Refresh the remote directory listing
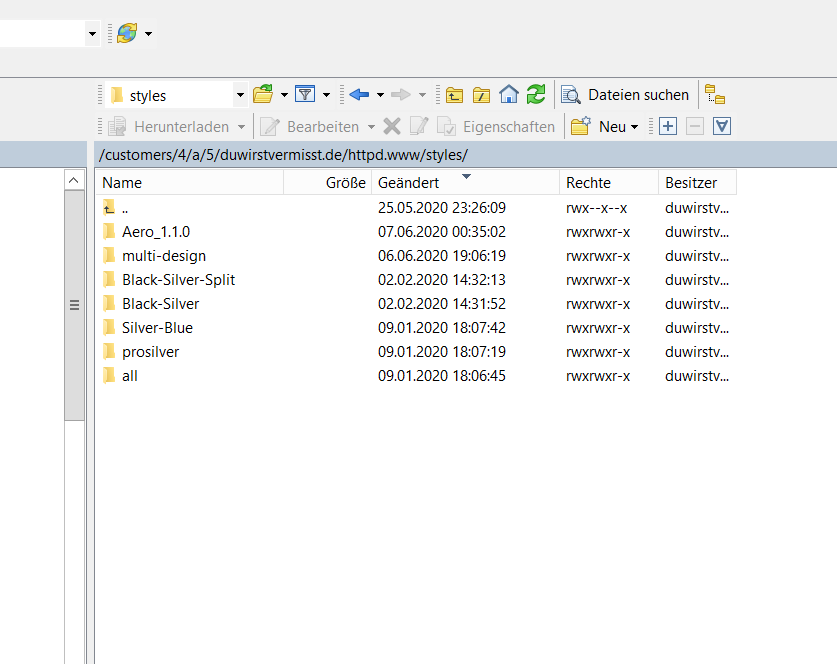Image resolution: width=837 pixels, height=664 pixels. (536, 94)
